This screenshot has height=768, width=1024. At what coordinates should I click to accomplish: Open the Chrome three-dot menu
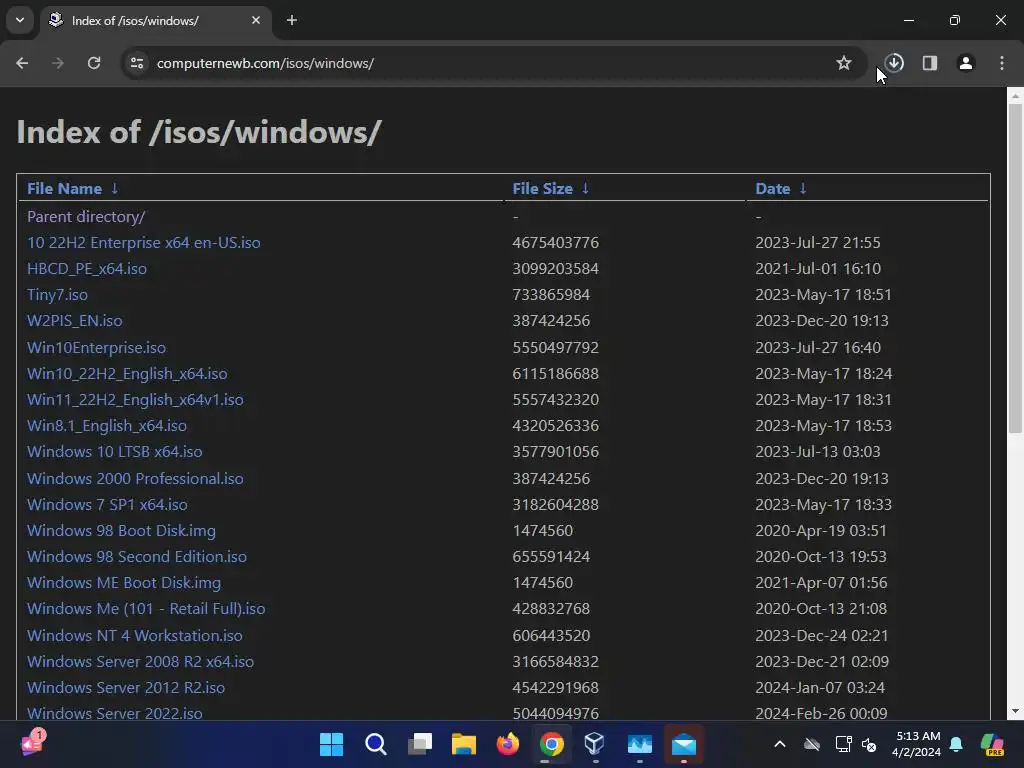[x=1002, y=63]
